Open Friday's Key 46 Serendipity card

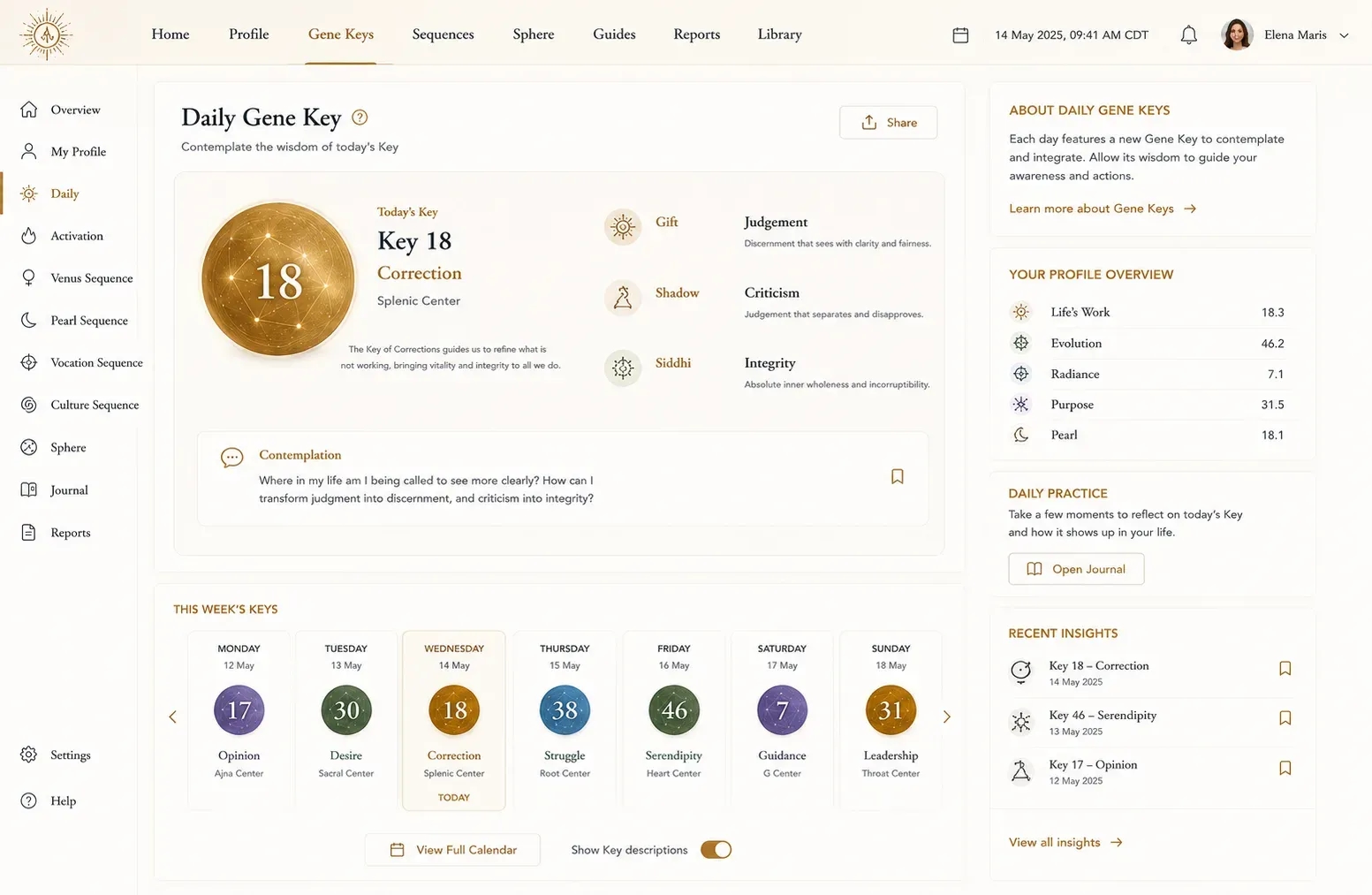tap(673, 720)
